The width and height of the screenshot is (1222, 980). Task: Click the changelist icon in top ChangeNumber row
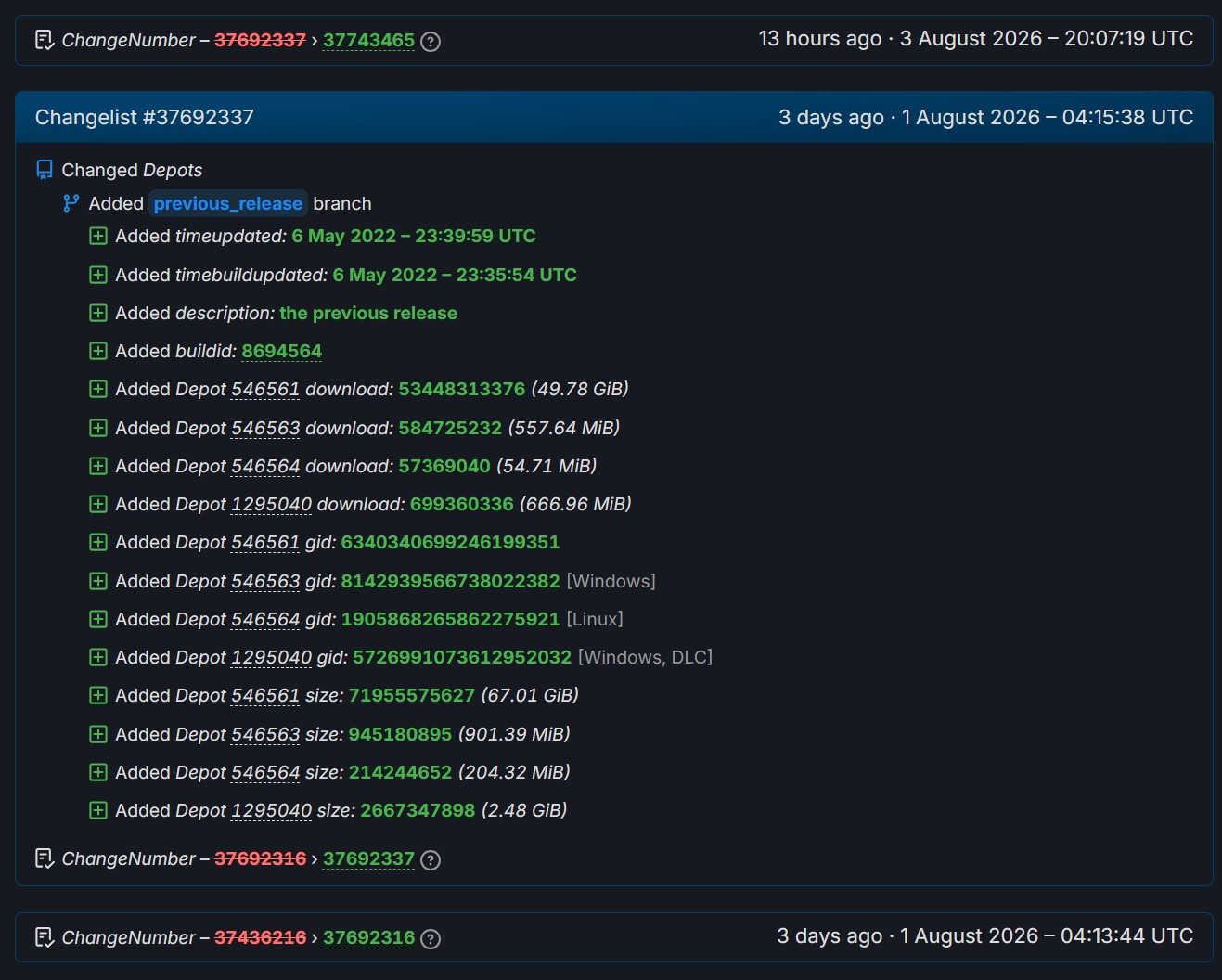[x=45, y=40]
